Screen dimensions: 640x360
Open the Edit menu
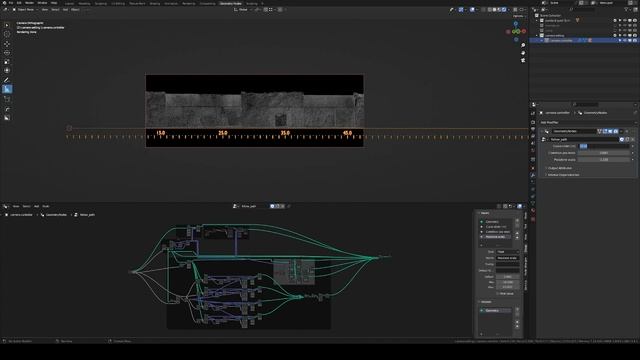coord(19,3)
